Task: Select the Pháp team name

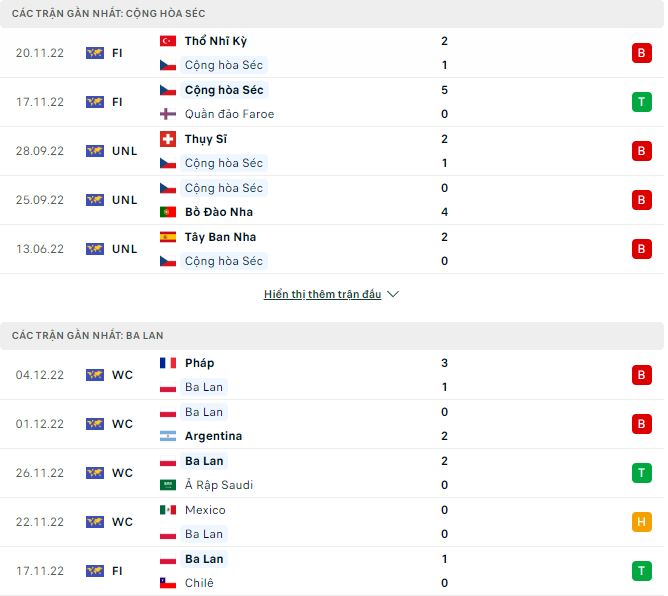Action: click(200, 363)
